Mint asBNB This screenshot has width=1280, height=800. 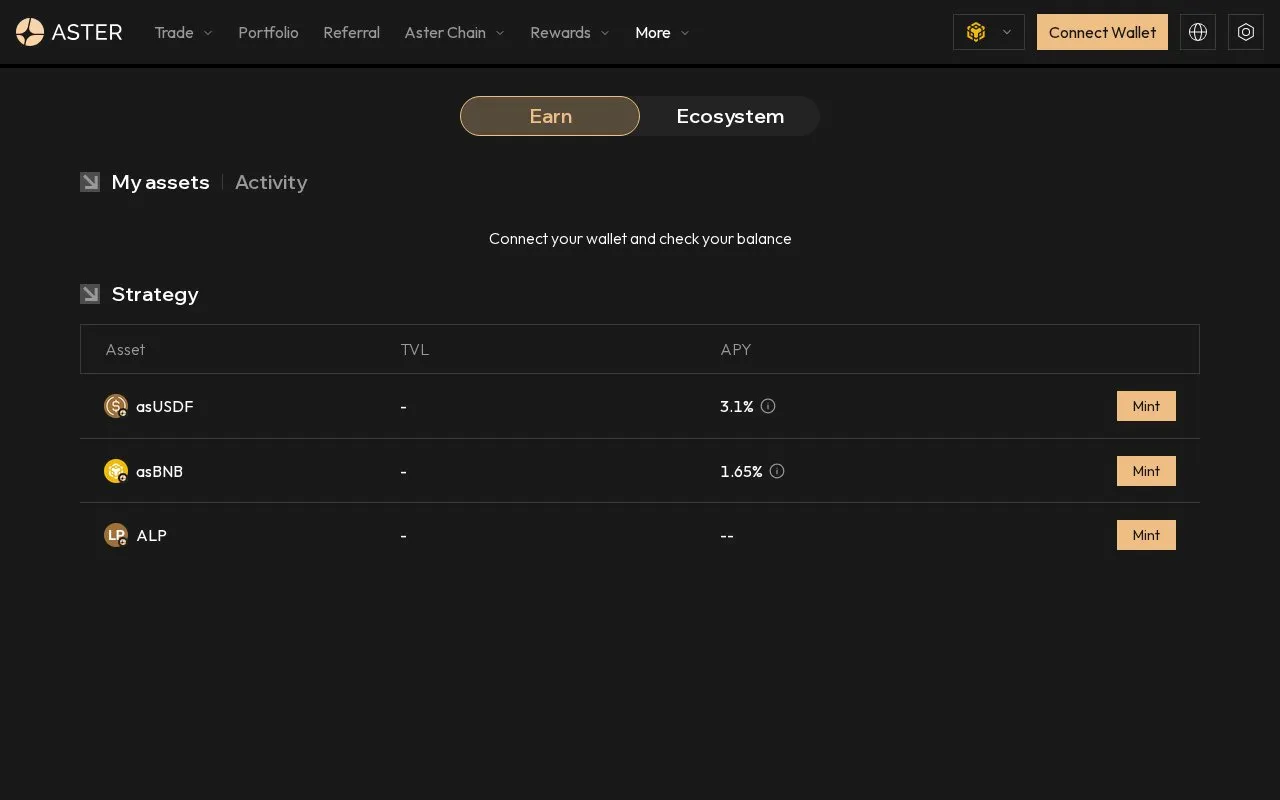tap(1146, 471)
